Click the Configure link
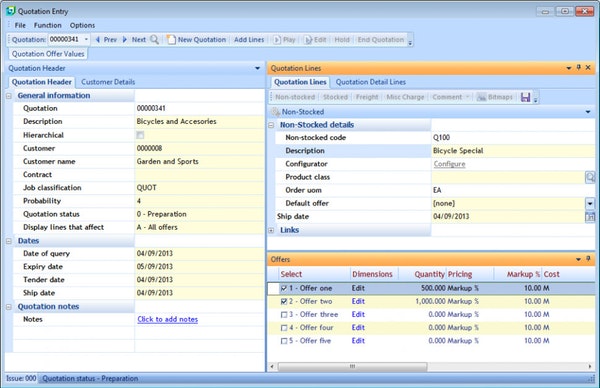The height and width of the screenshot is (388, 600). 449,164
